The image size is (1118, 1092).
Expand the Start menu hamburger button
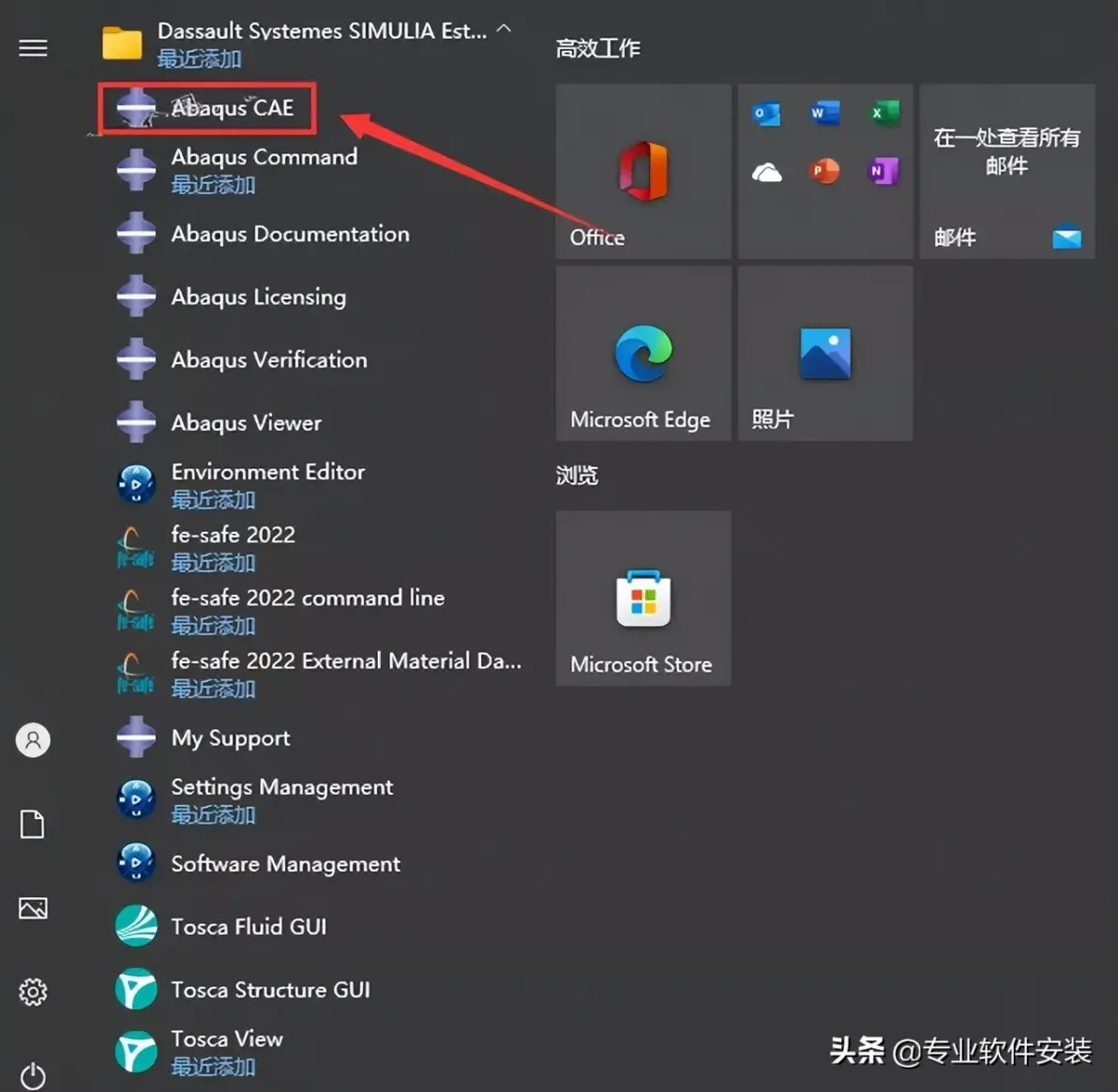pos(33,48)
